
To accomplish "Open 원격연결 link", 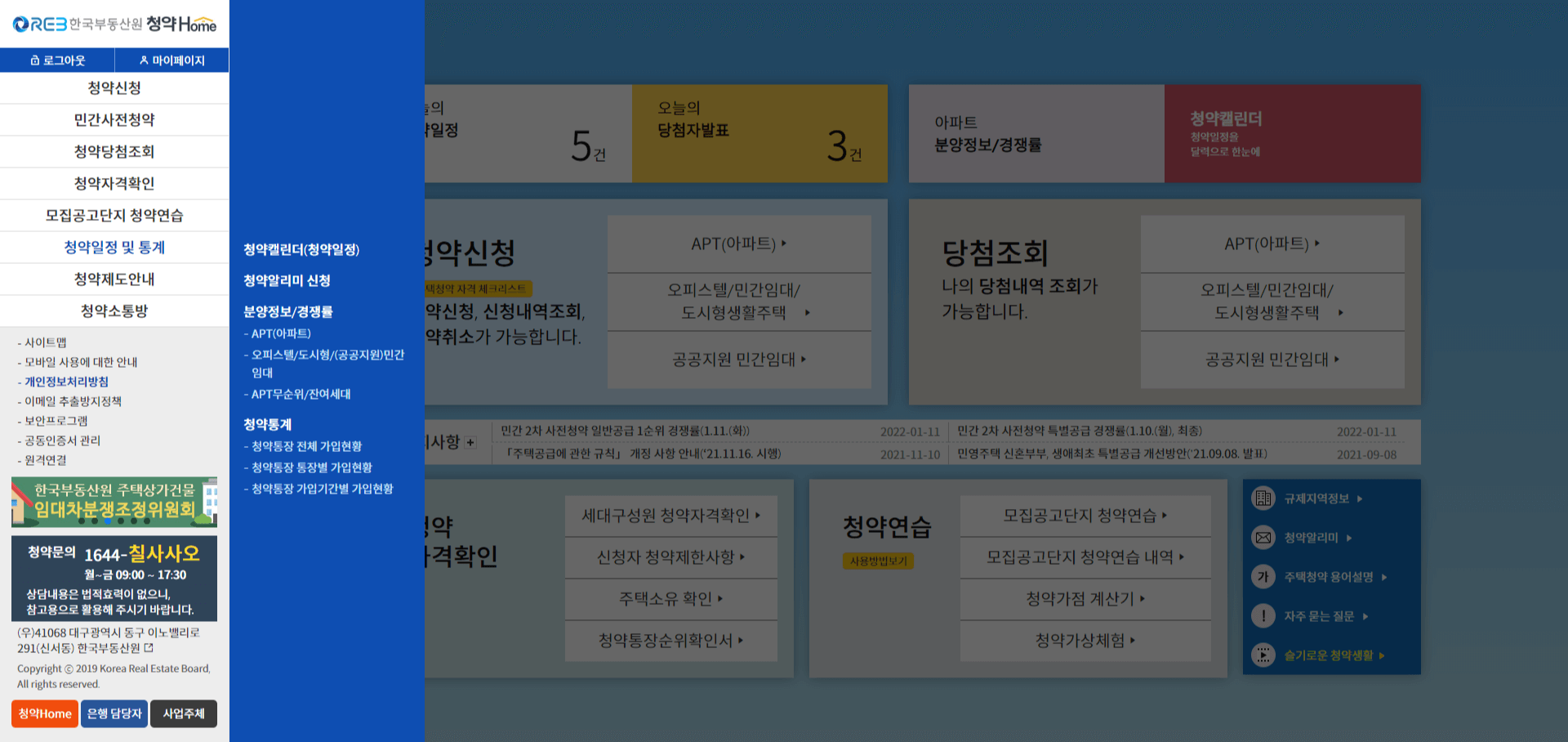I will [x=45, y=460].
